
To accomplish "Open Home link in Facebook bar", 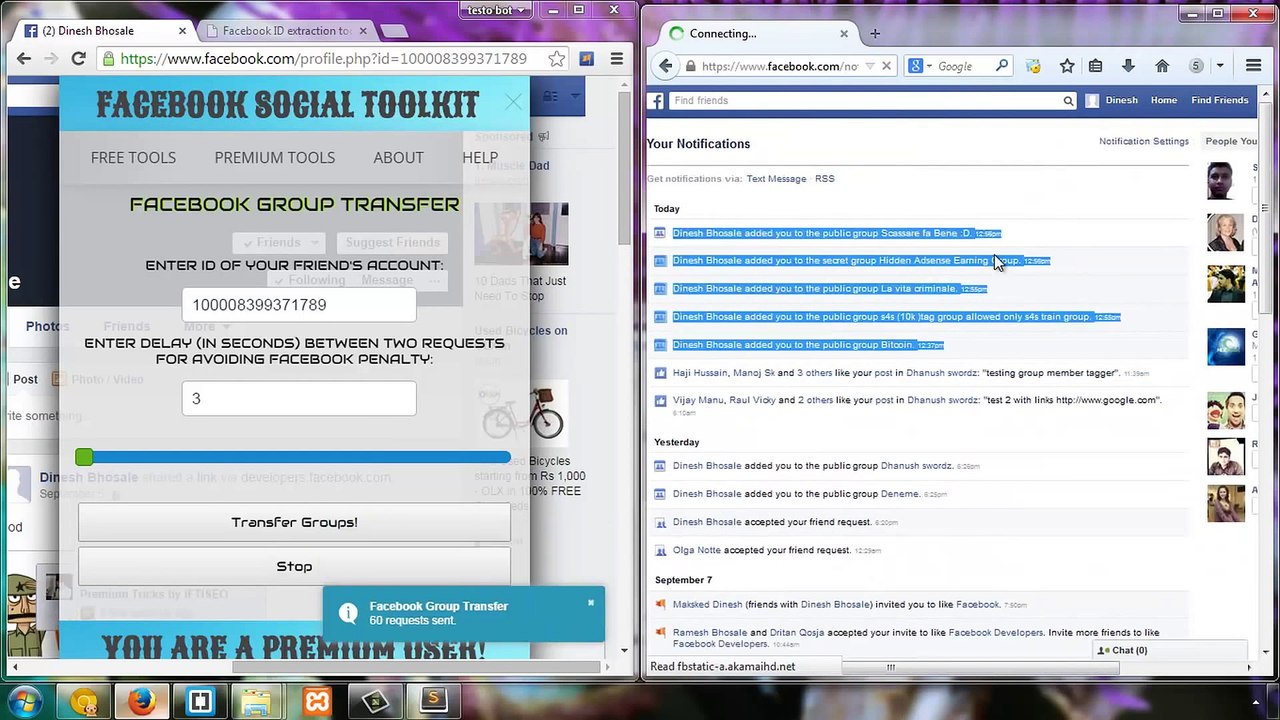I will 1163,100.
